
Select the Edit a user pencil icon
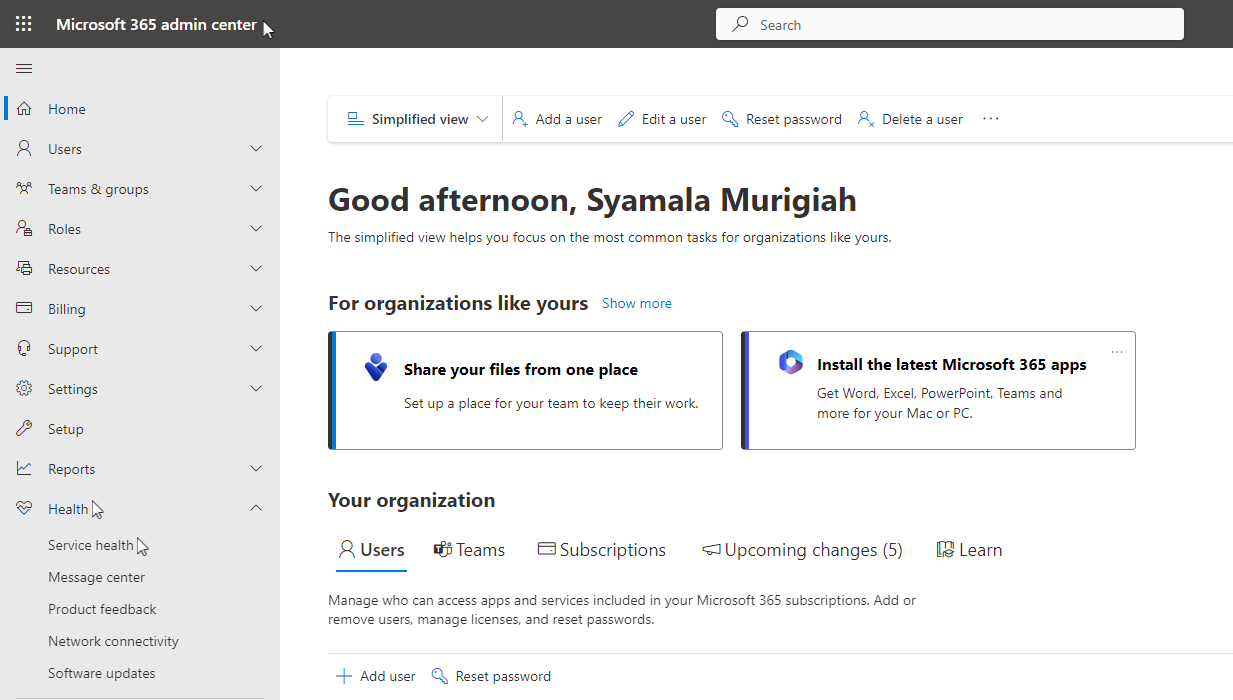point(625,118)
